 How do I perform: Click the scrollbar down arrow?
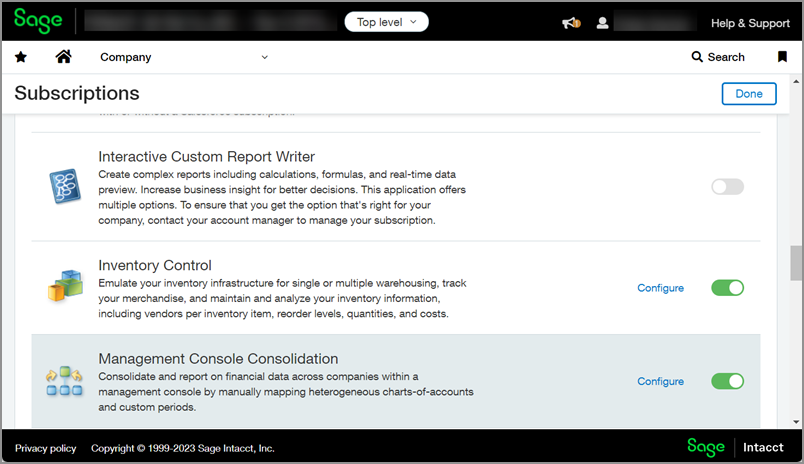click(796, 422)
